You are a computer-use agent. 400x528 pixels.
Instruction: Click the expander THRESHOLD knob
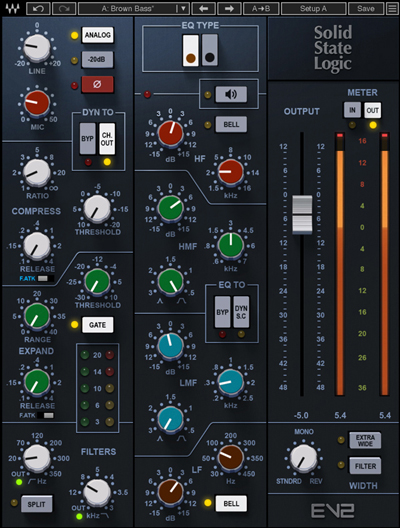97,282
